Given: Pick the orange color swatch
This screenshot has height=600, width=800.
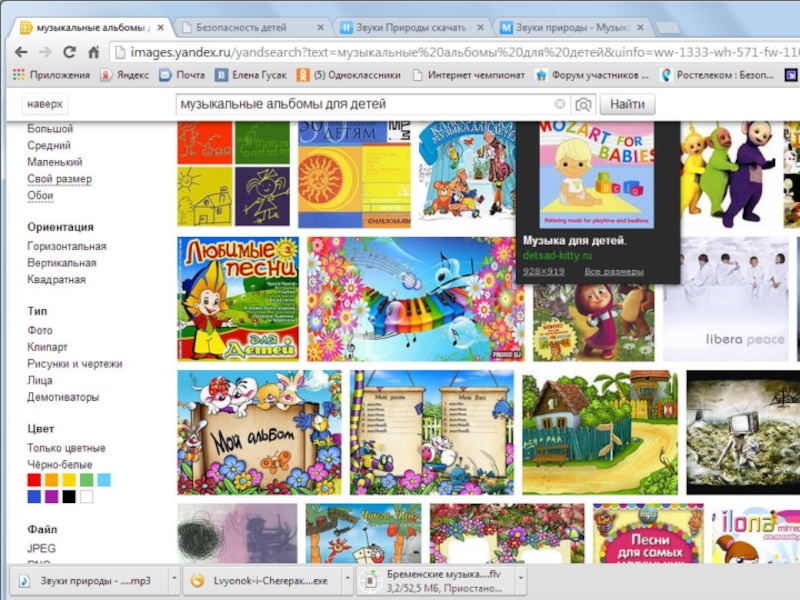Looking at the screenshot, I should [52, 480].
